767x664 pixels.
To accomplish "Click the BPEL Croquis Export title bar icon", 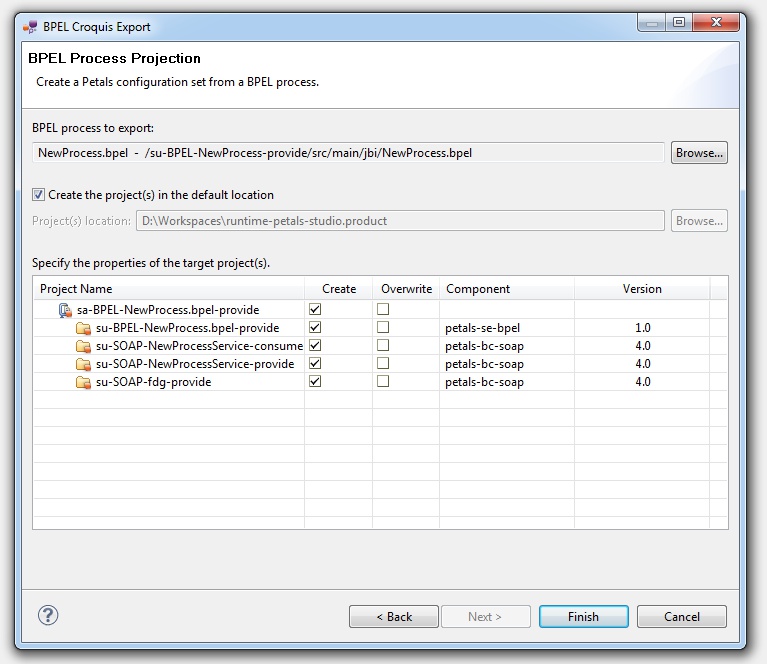I will coord(30,25).
